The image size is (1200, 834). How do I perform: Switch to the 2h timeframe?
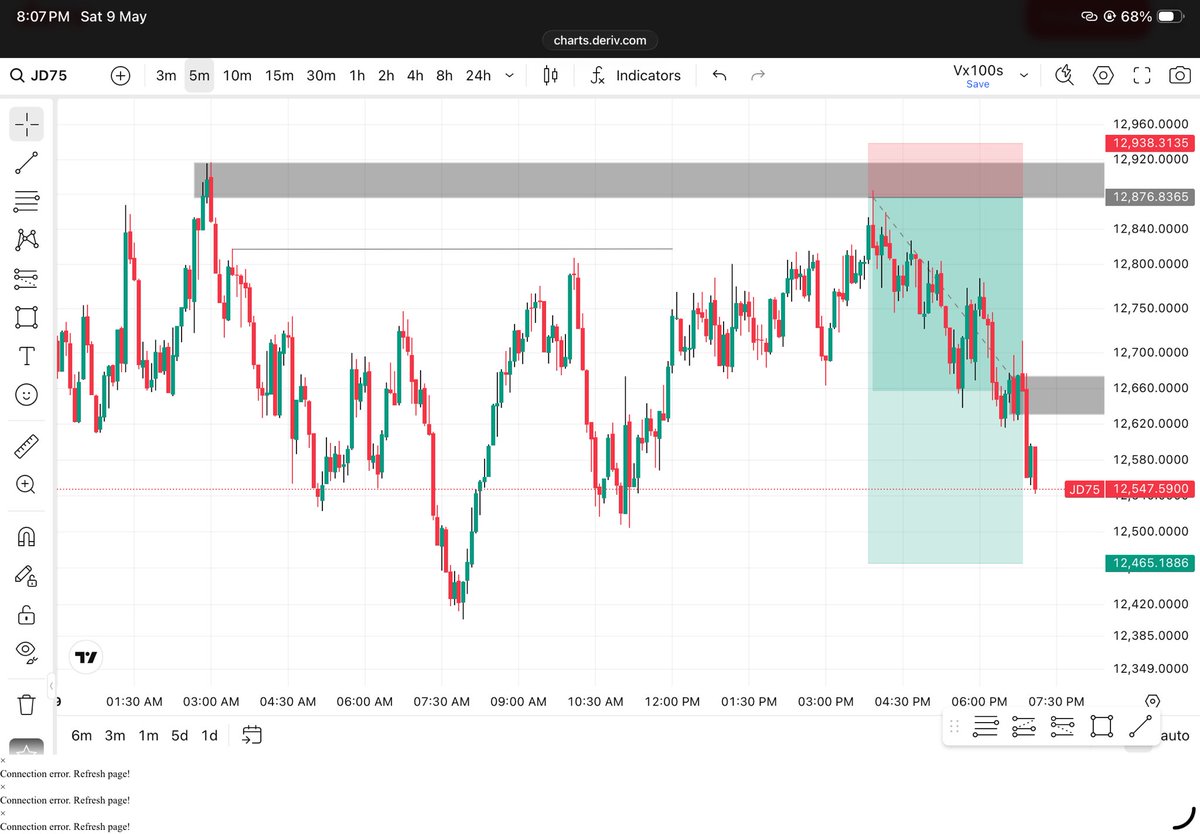click(386, 75)
